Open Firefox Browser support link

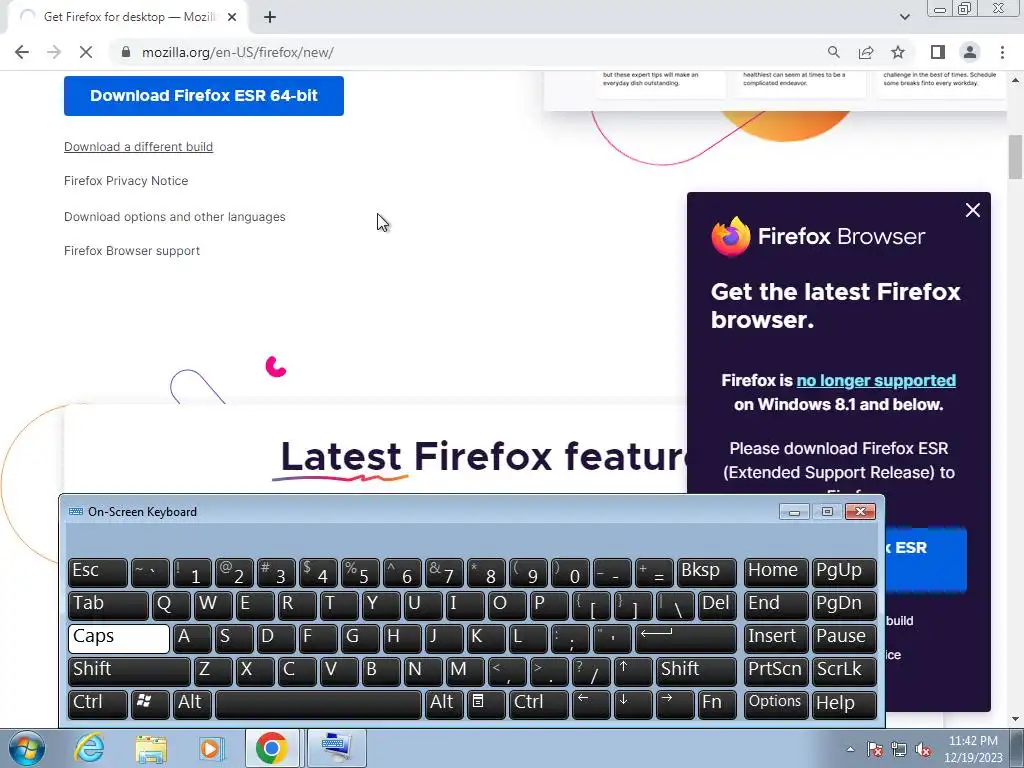(x=132, y=251)
